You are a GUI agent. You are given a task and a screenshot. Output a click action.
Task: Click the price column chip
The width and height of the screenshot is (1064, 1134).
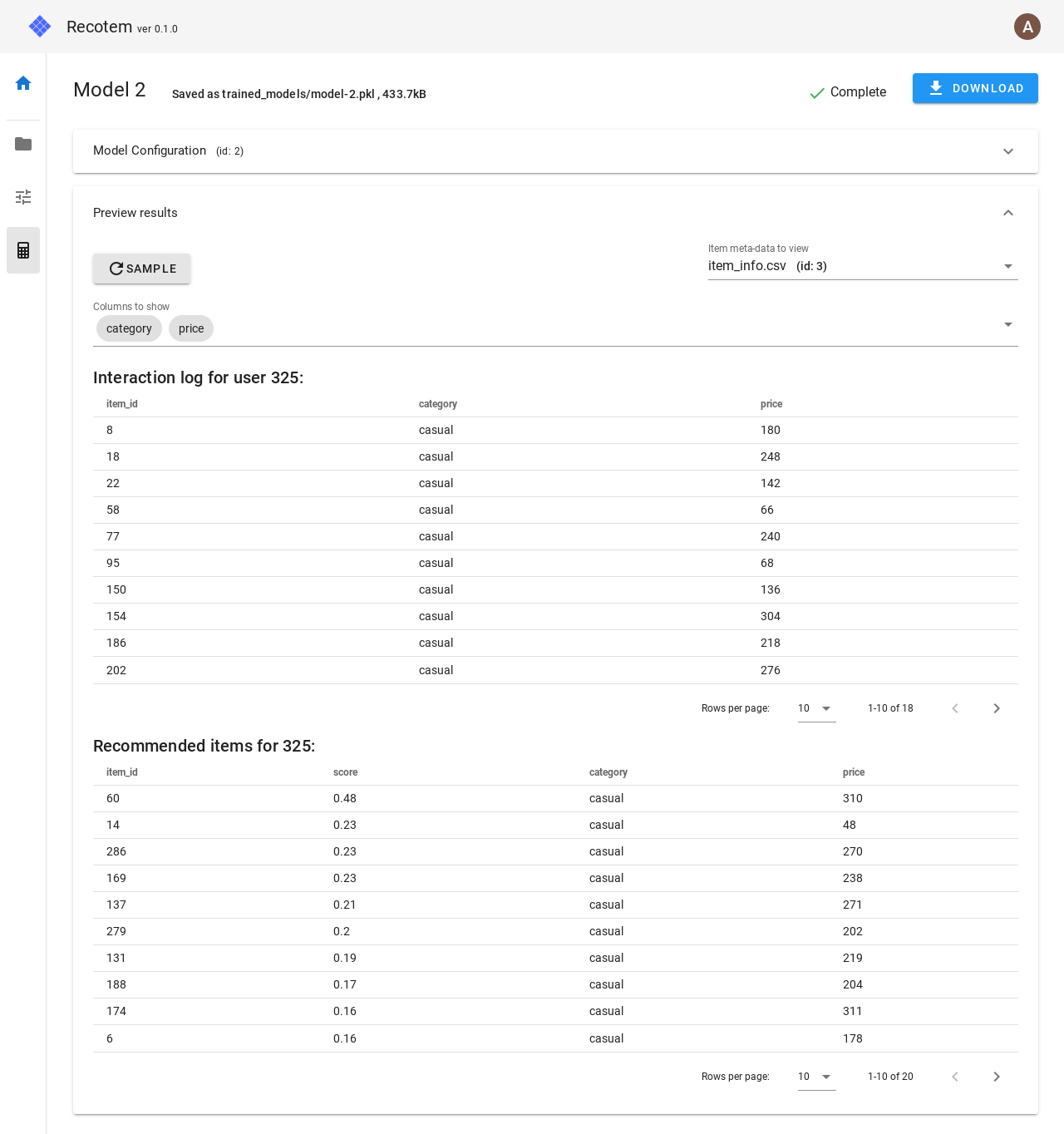pyautogui.click(x=191, y=328)
